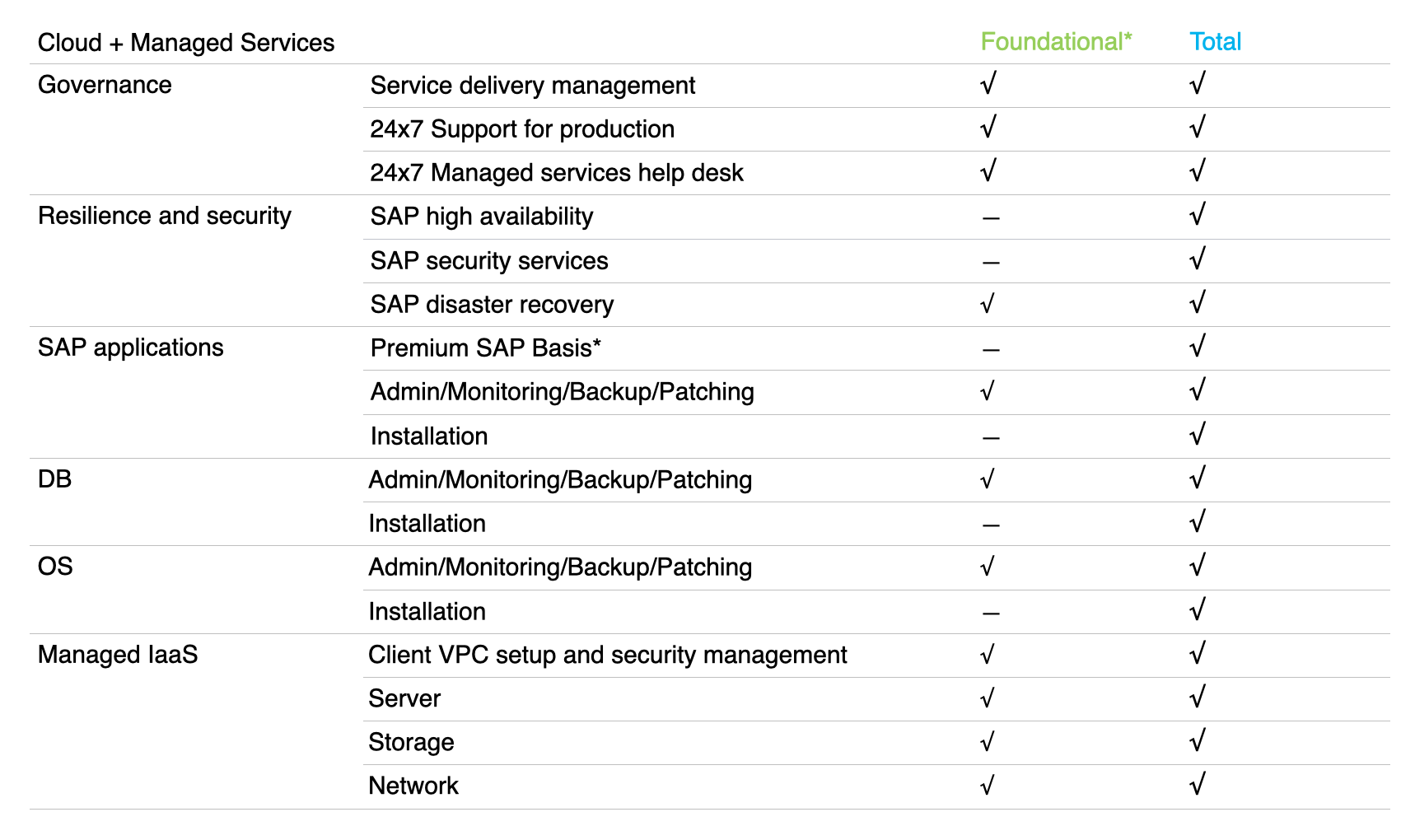The width and height of the screenshot is (1415, 840).
Task: Click the Foundational checkmark for 24x7 Managed services help desk
Action: pos(988,171)
